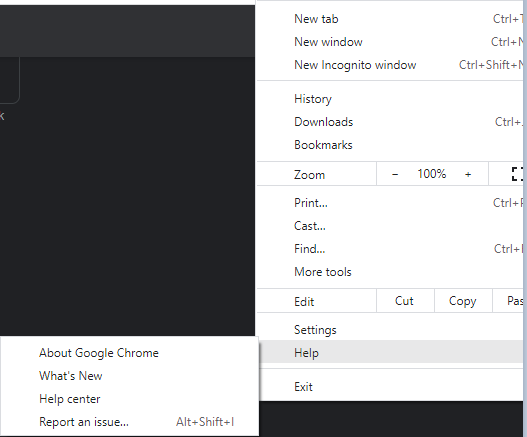Increase zoom with plus button
This screenshot has width=527, height=437.
pos(468,174)
